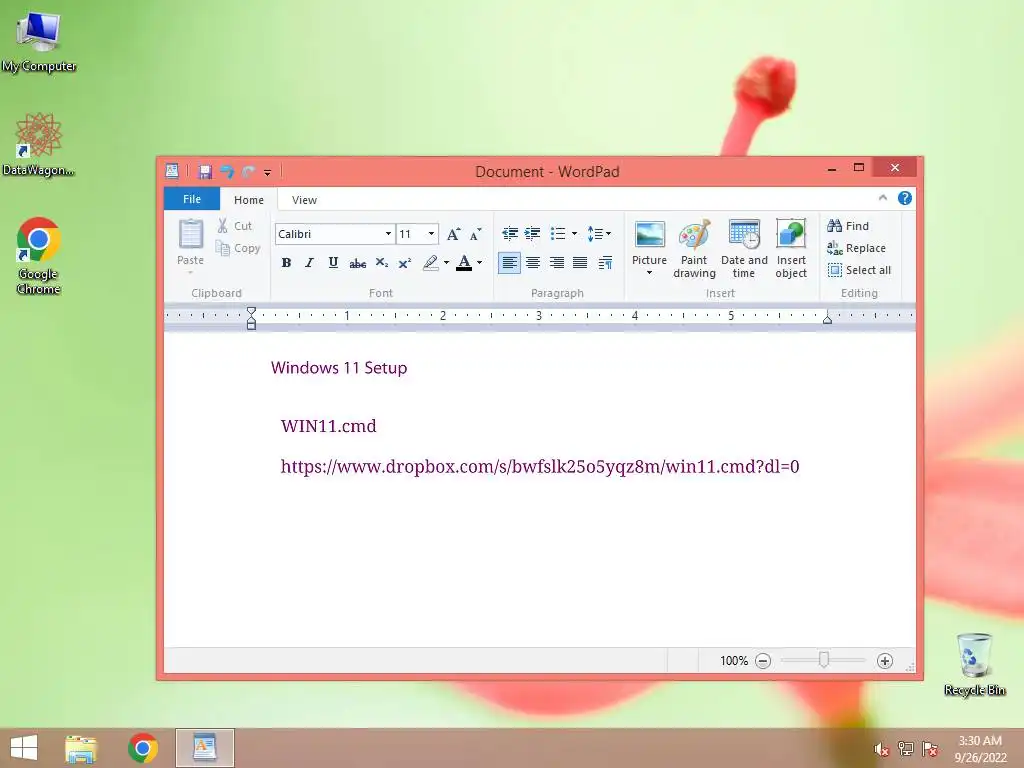The height and width of the screenshot is (768, 1024).
Task: Click the Copy button
Action: [238, 248]
